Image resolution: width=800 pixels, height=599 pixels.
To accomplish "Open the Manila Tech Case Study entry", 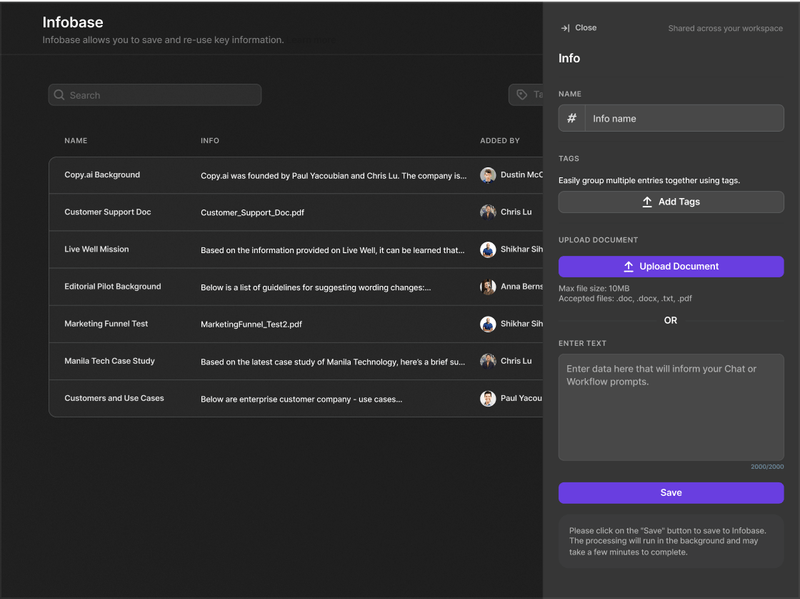I will tap(250, 361).
